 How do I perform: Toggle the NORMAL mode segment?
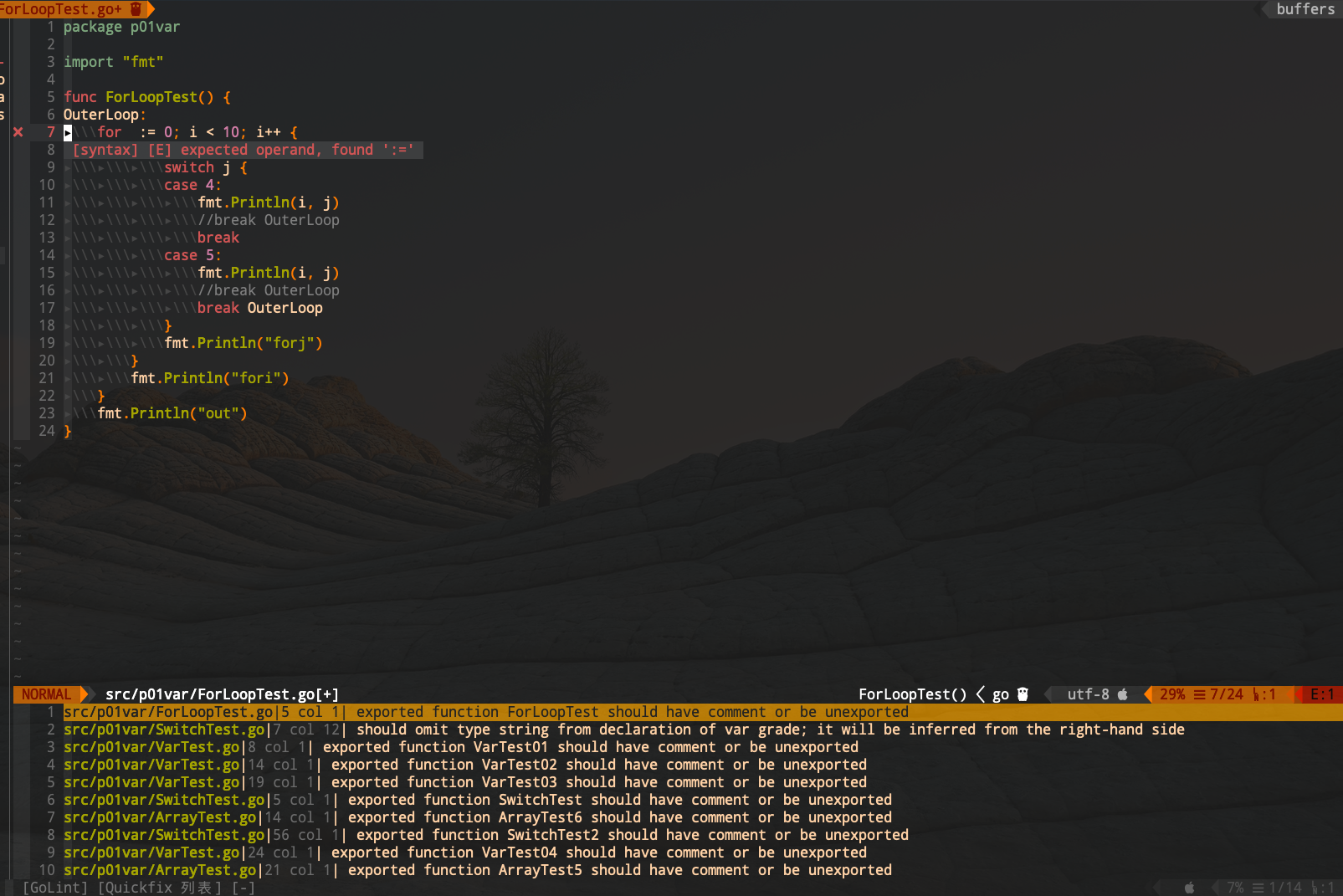pos(46,694)
